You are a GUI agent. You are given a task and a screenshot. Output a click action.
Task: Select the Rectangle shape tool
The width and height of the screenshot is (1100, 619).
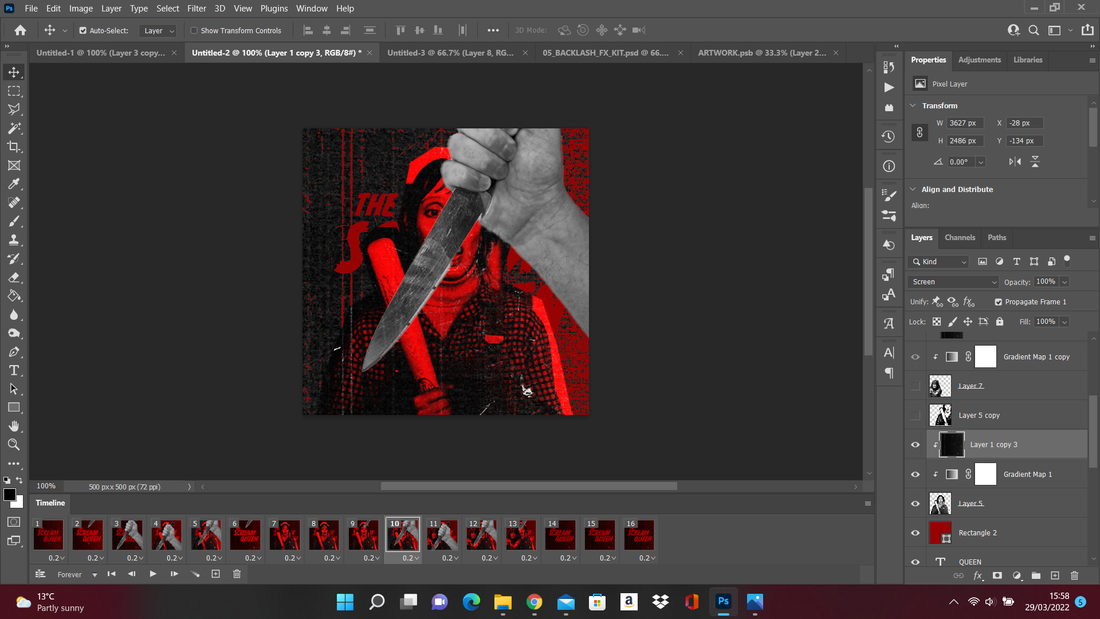click(x=14, y=408)
